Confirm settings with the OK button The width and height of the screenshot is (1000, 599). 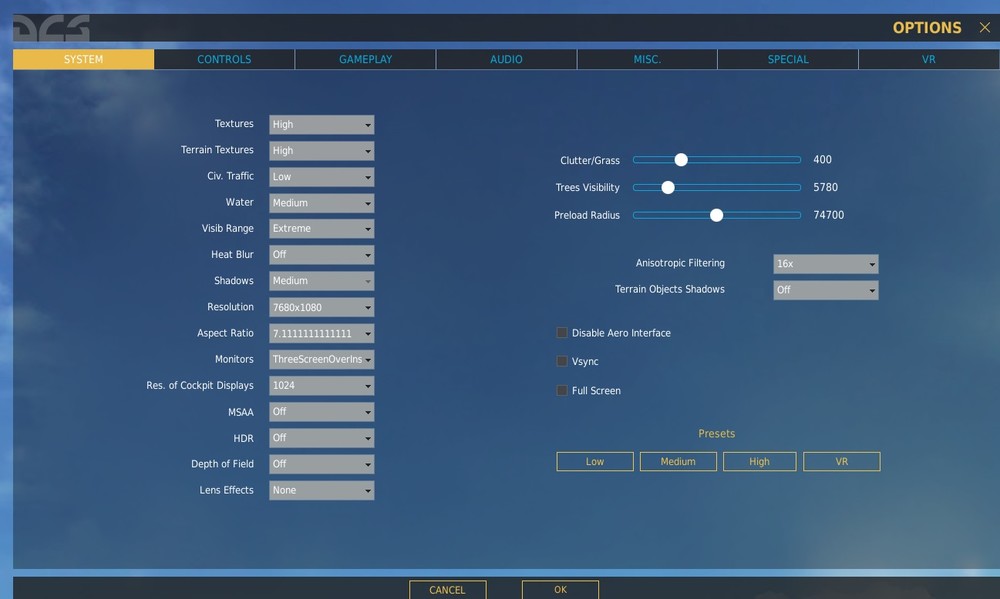click(x=561, y=589)
